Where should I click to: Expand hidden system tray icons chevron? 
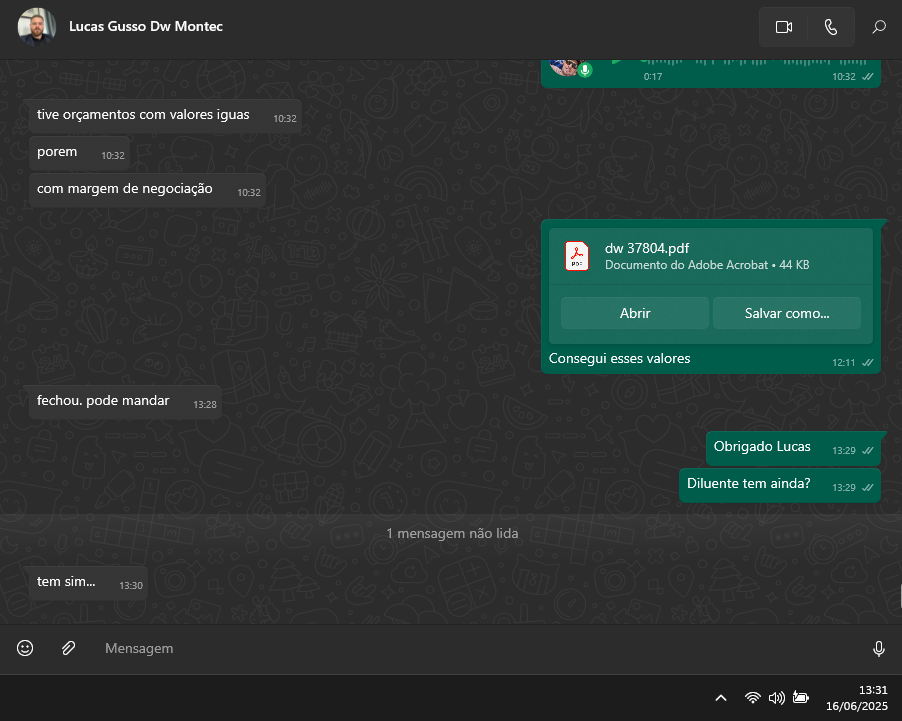coord(720,698)
